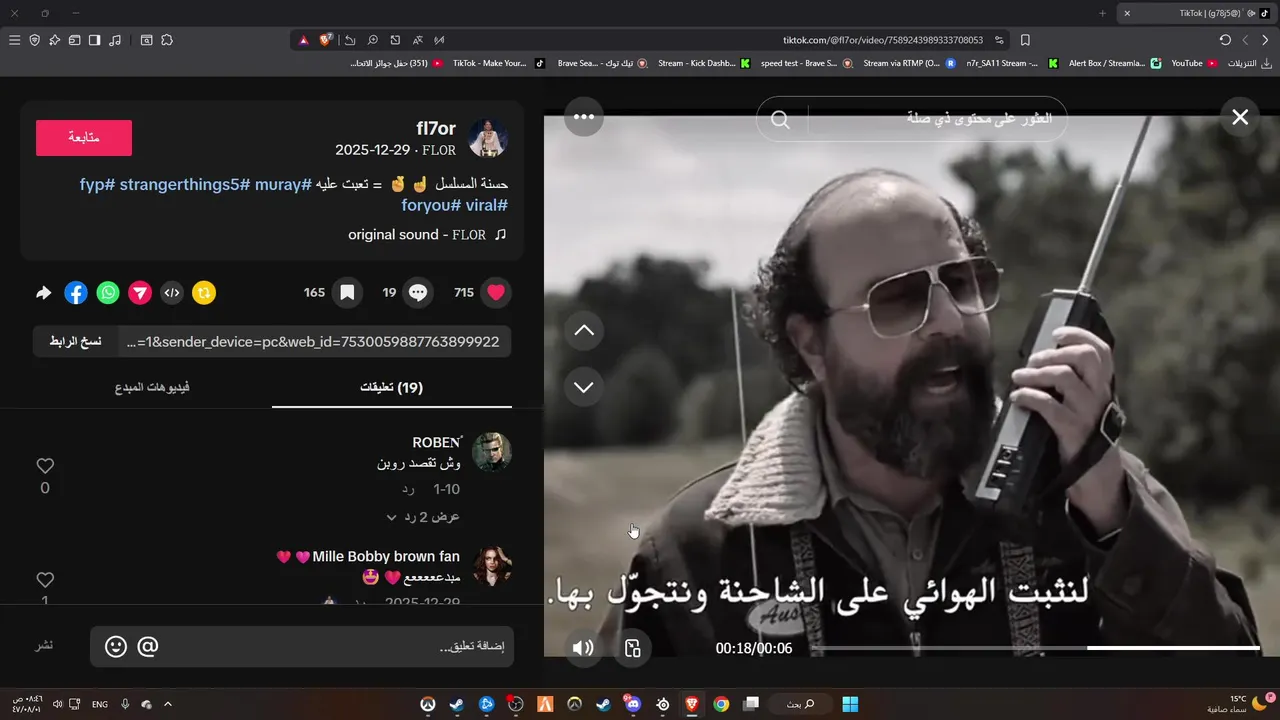1280x720 pixels.
Task: Get embed code via the embed icon
Action: (x=172, y=293)
